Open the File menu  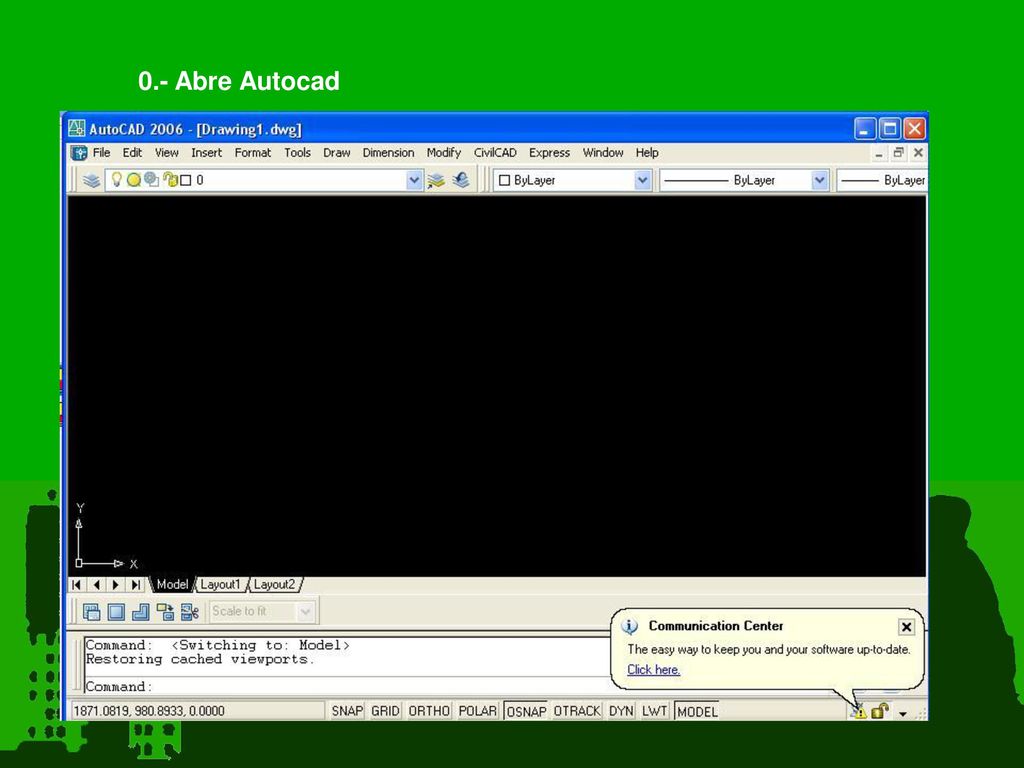click(x=101, y=153)
